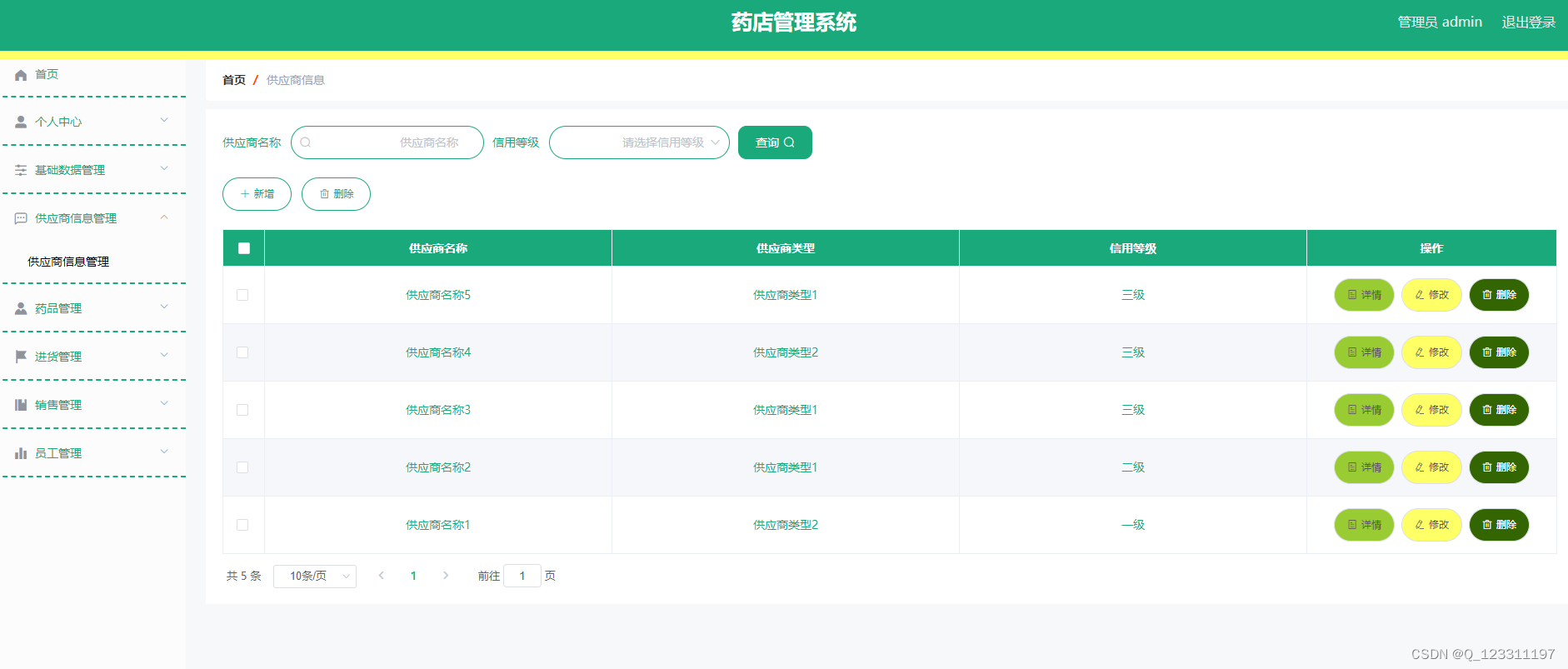Go to next page arrow
Image resolution: width=1568 pixels, height=669 pixels.
pyautogui.click(x=446, y=576)
